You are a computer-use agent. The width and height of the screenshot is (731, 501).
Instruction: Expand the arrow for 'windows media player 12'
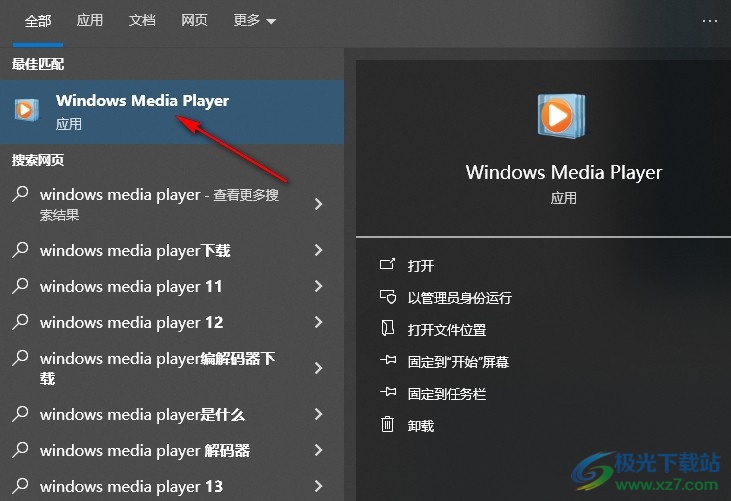318,322
